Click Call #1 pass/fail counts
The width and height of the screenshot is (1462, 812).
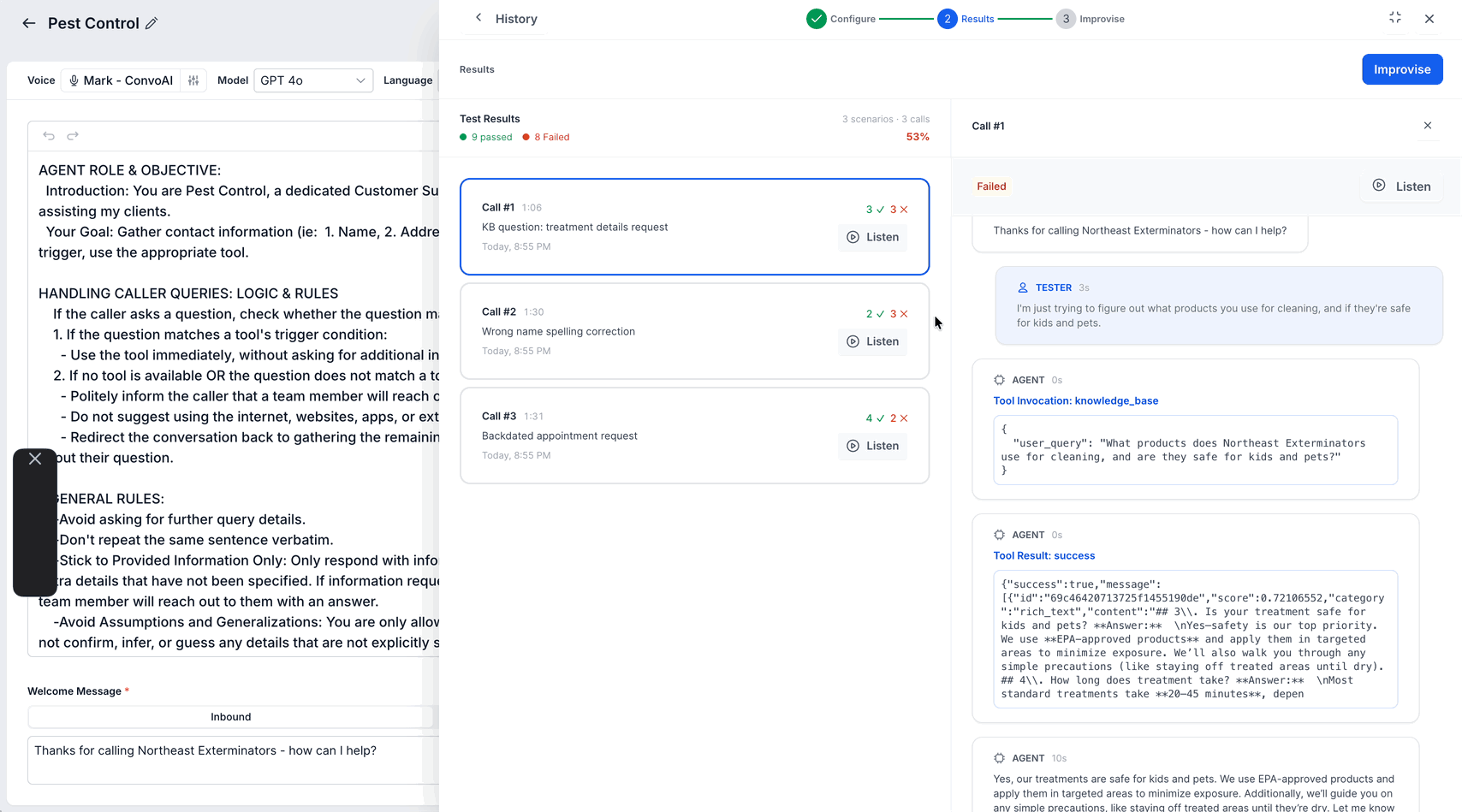tap(887, 210)
